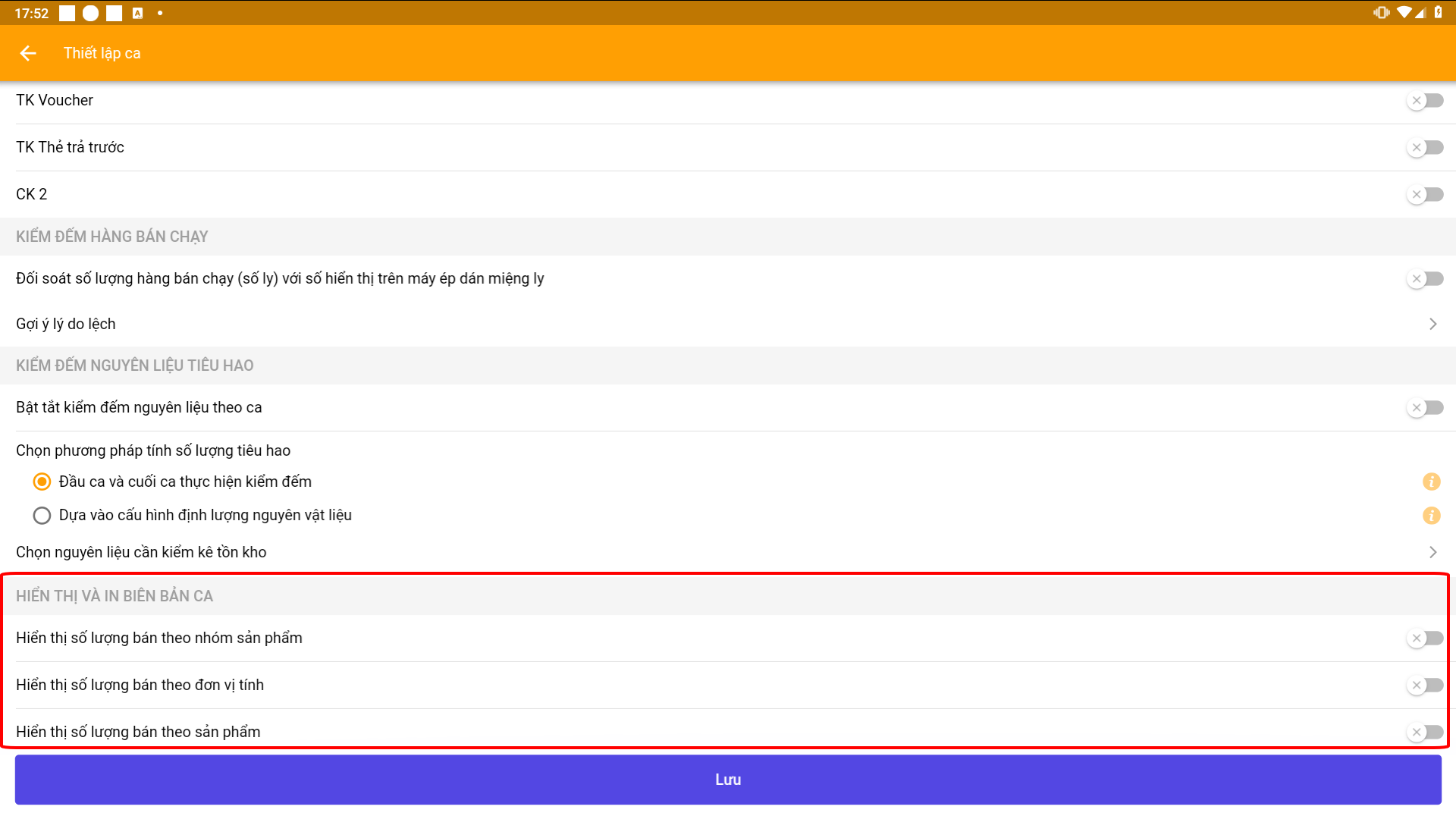This screenshot has width=1456, height=819.
Task: Open 'Chọn nguyên liệu cần kiểm kê tồn kho' chevron
Action: pyautogui.click(x=1432, y=552)
